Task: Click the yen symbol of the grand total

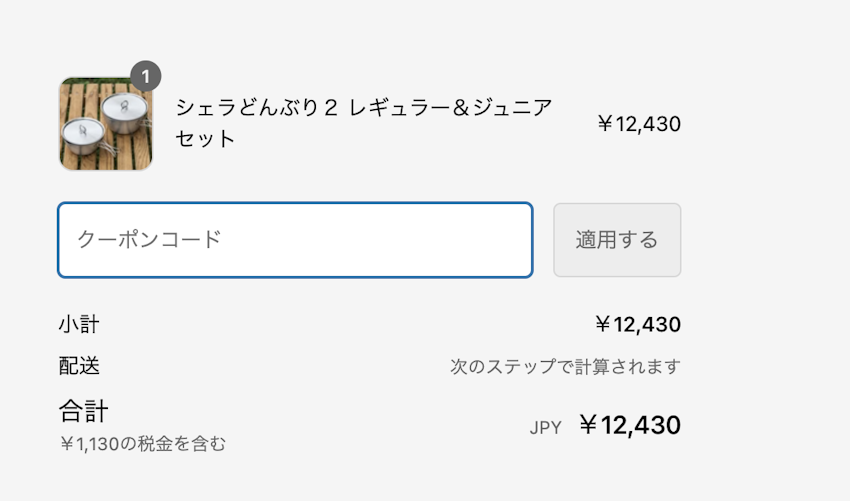Action: [588, 426]
